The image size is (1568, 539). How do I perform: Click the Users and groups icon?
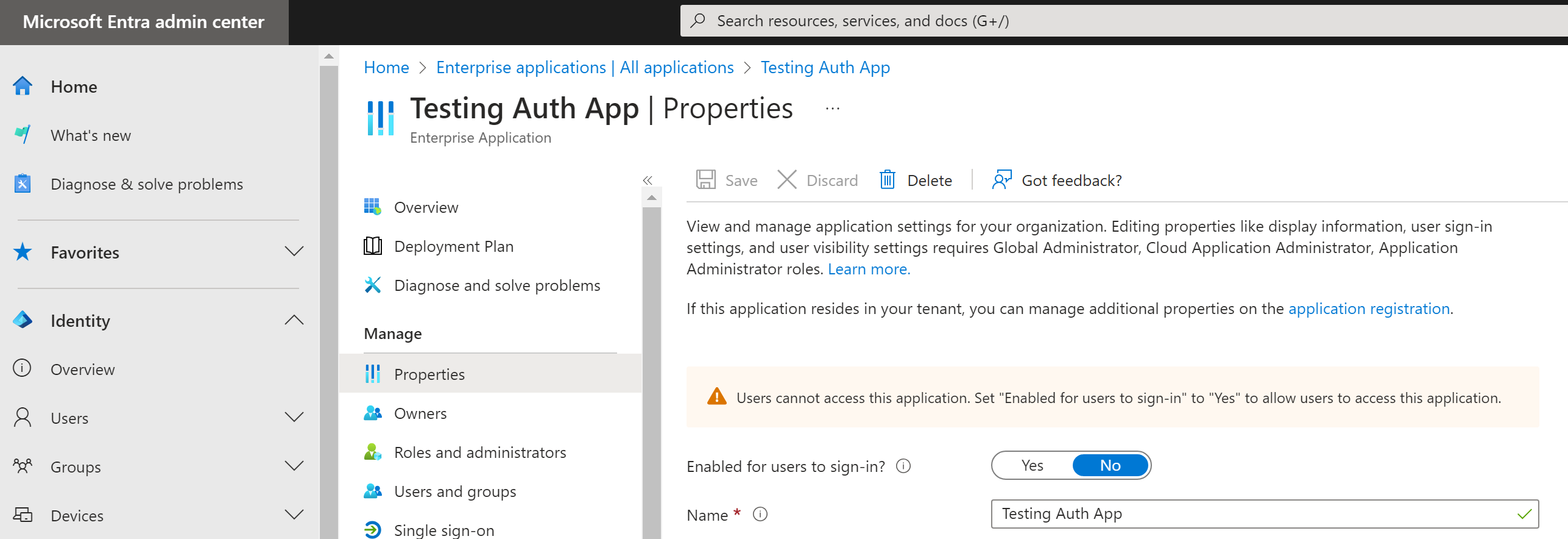point(373,491)
